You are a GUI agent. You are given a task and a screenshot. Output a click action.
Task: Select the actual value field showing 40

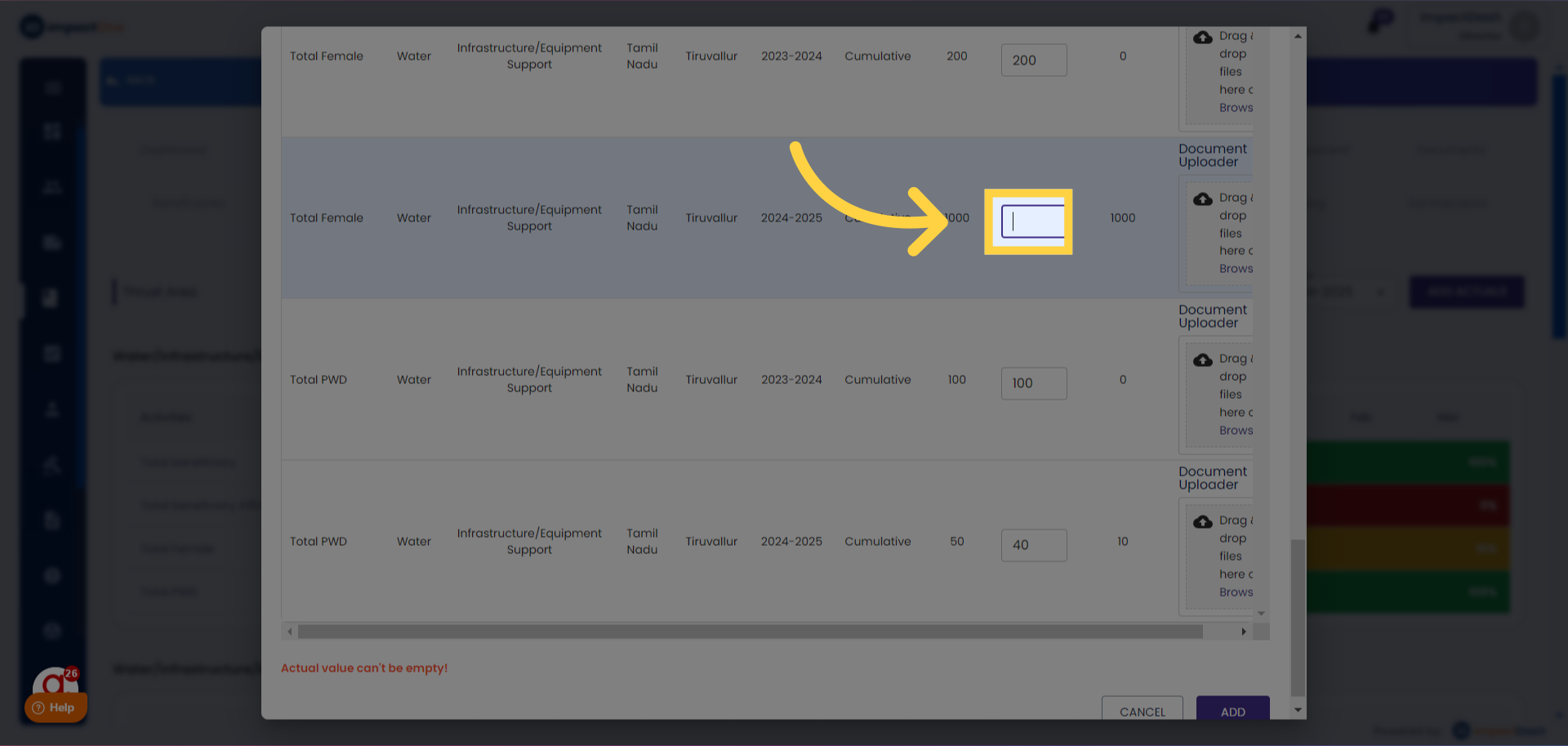(x=1033, y=545)
